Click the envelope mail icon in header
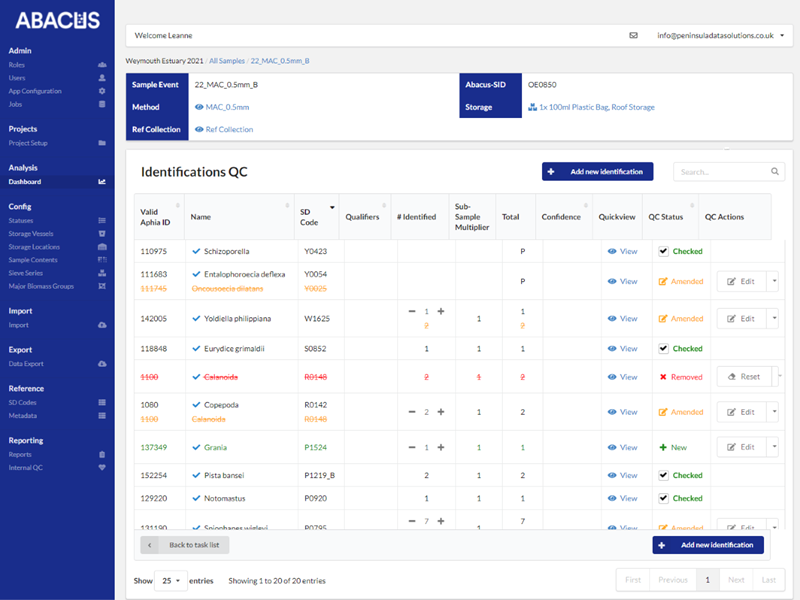The width and height of the screenshot is (800, 600). click(x=633, y=35)
